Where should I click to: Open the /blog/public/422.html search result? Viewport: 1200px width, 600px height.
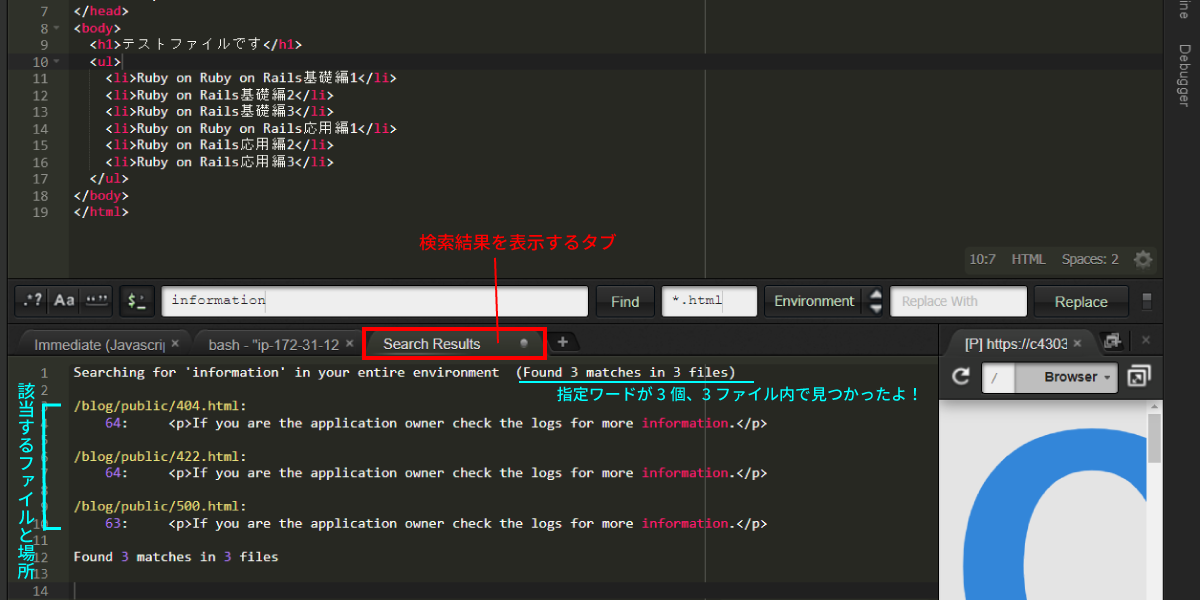pyautogui.click(x=160, y=456)
